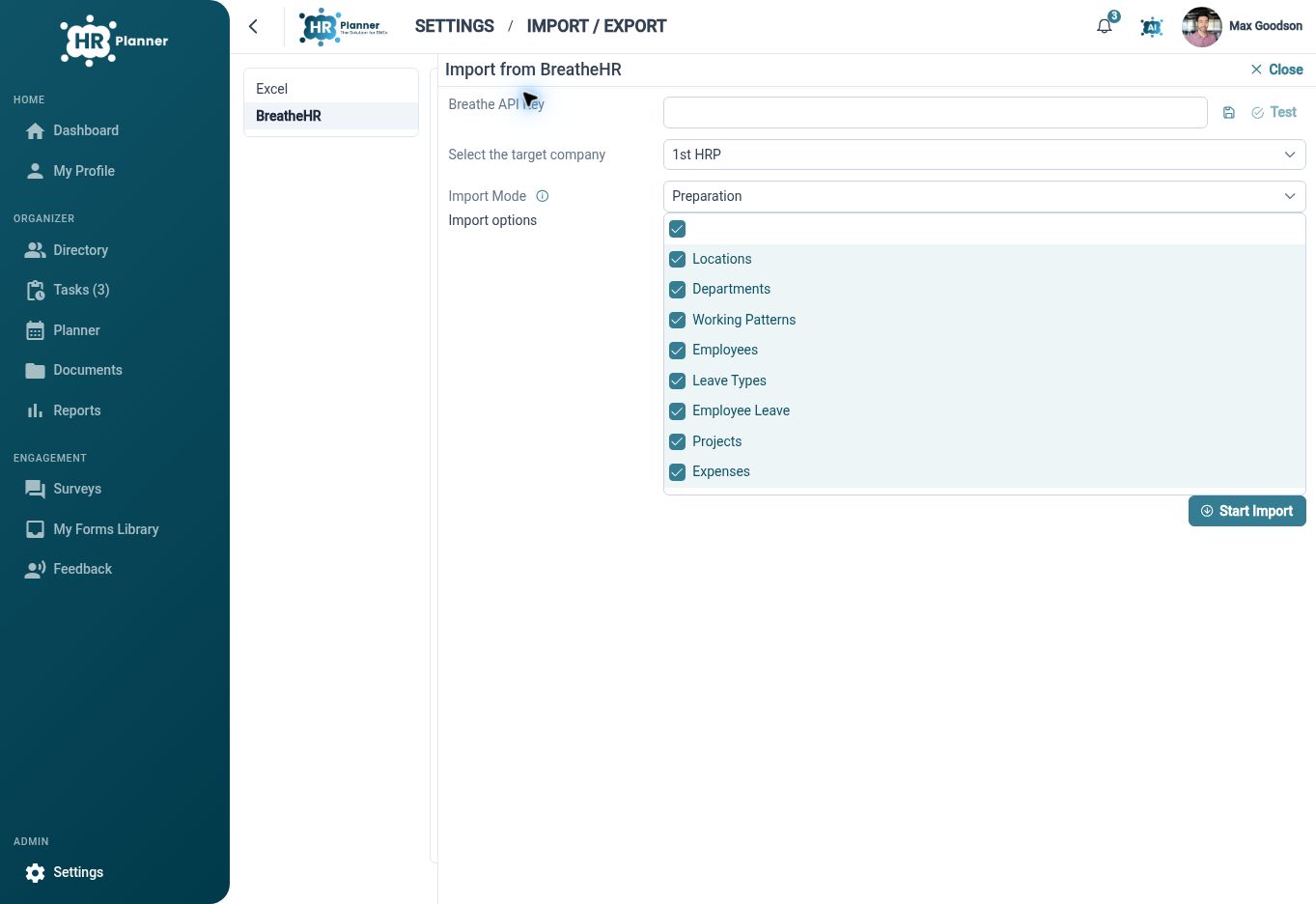
Task: Click the My Profile person icon
Action: 36,171
